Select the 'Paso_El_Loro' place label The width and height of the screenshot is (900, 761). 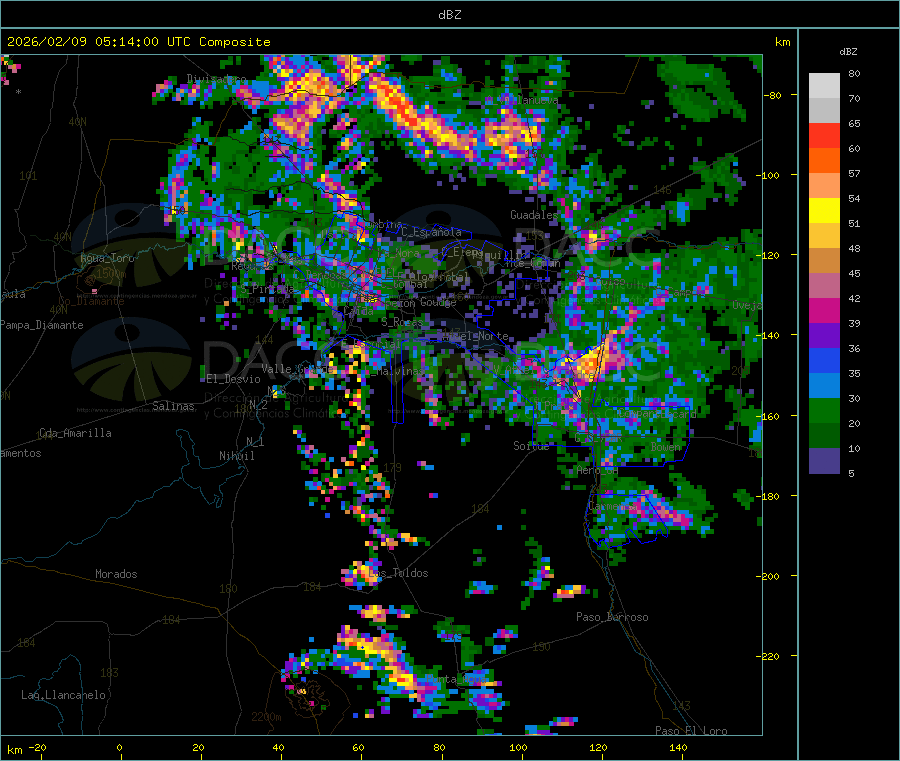tap(691, 731)
